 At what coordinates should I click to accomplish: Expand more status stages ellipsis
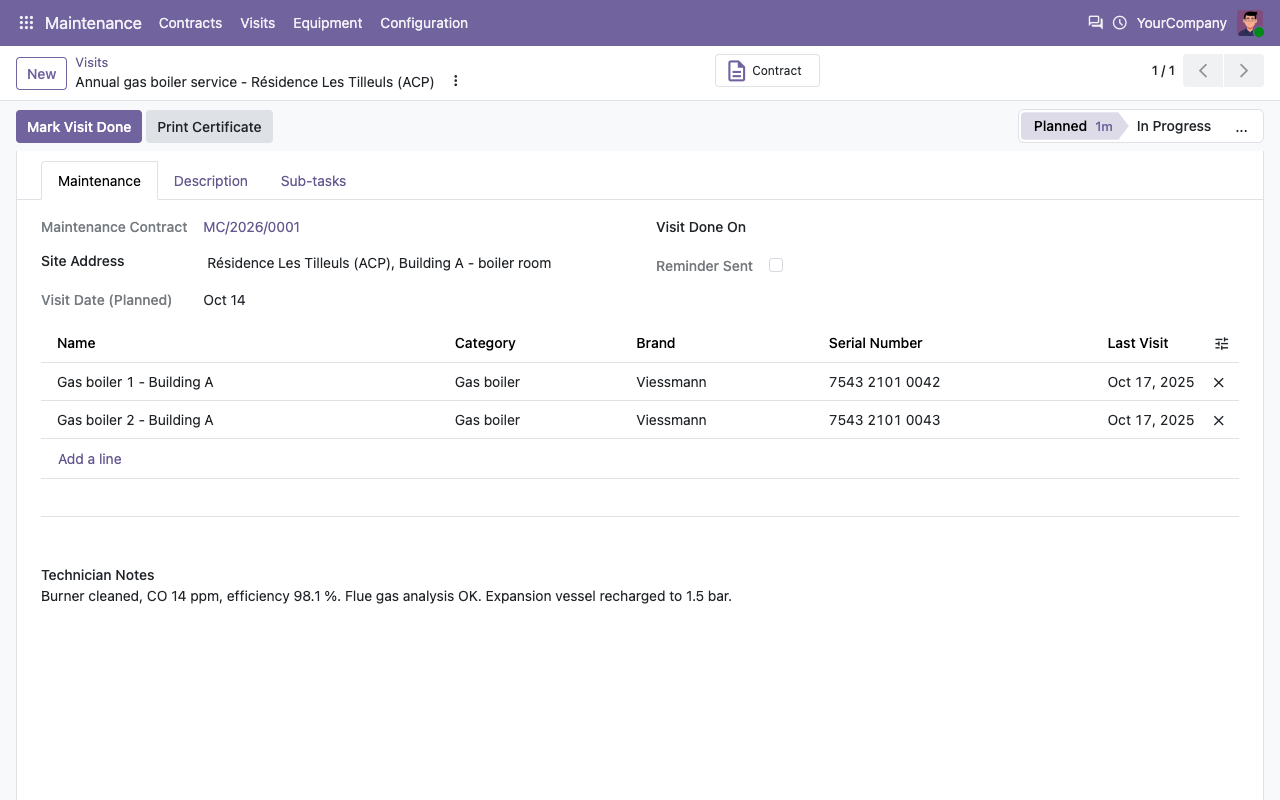click(1241, 127)
